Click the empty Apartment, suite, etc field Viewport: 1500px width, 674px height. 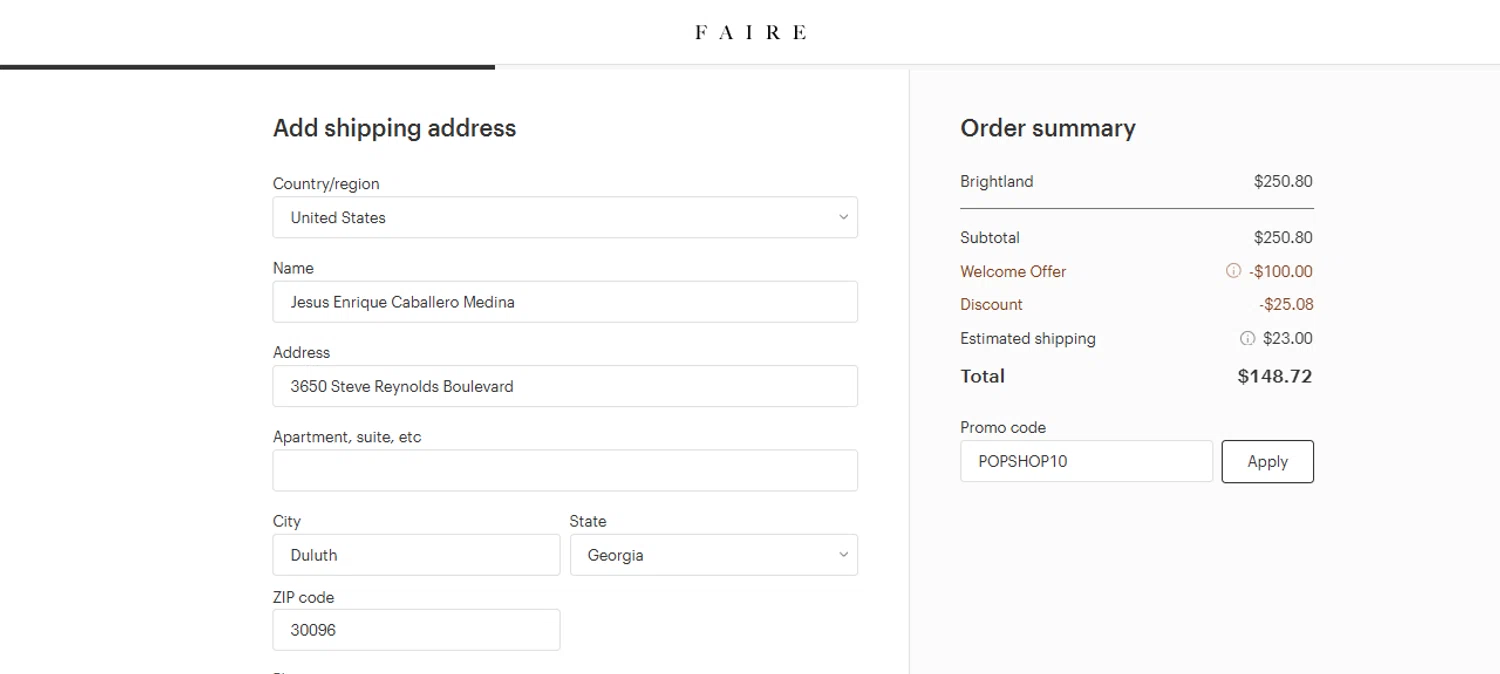(x=564, y=470)
